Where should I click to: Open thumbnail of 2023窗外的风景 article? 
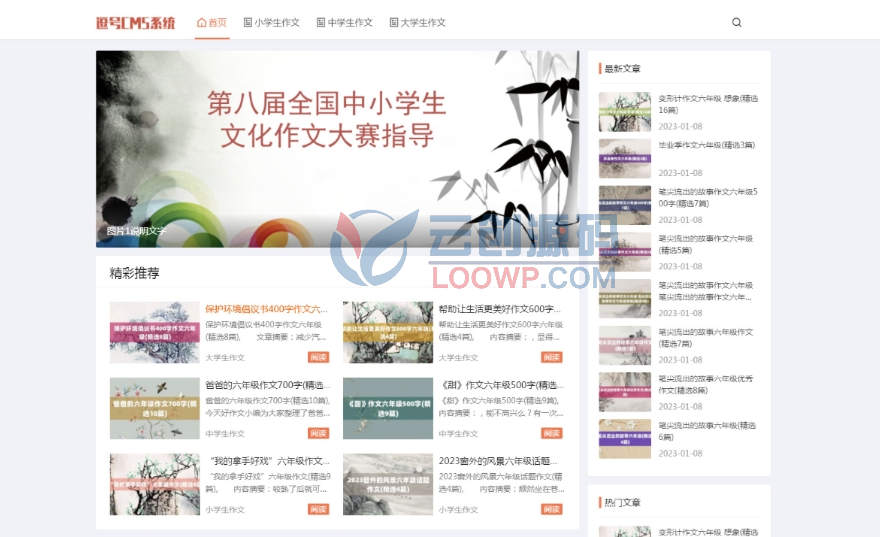(x=388, y=484)
